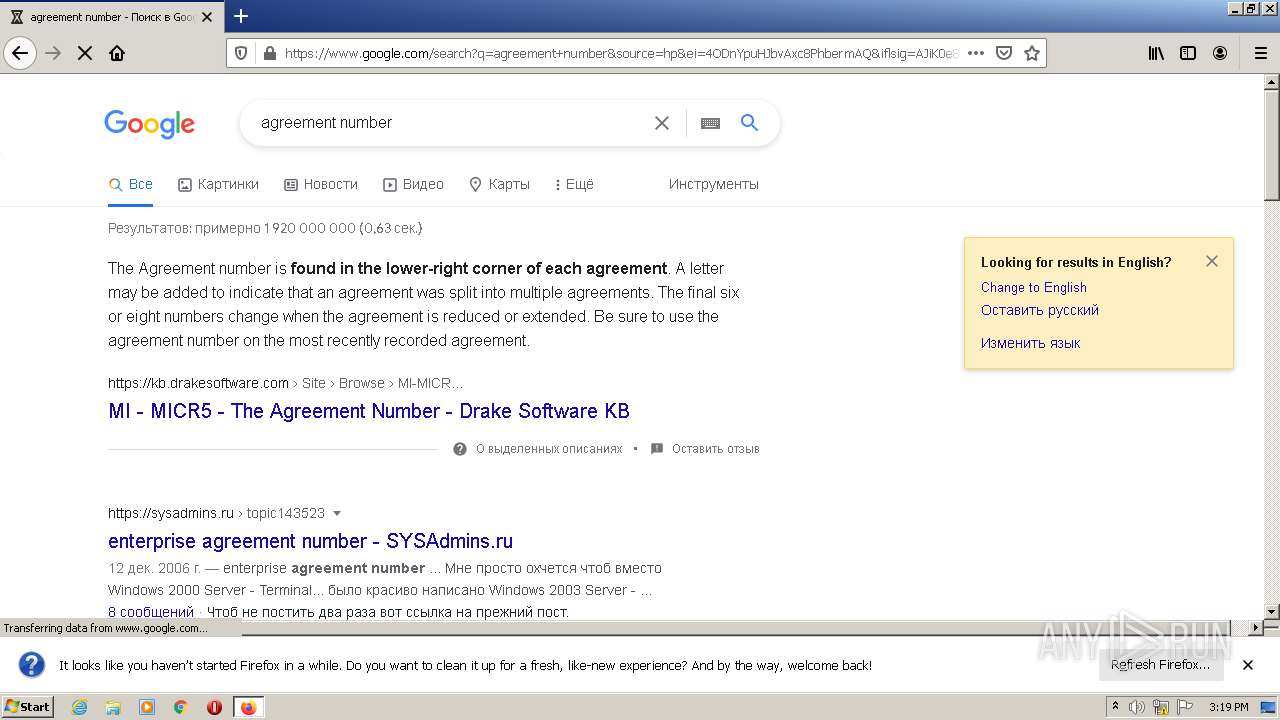This screenshot has height=720, width=1280.
Task: Click Изменить язык language link
Action: click(1031, 343)
